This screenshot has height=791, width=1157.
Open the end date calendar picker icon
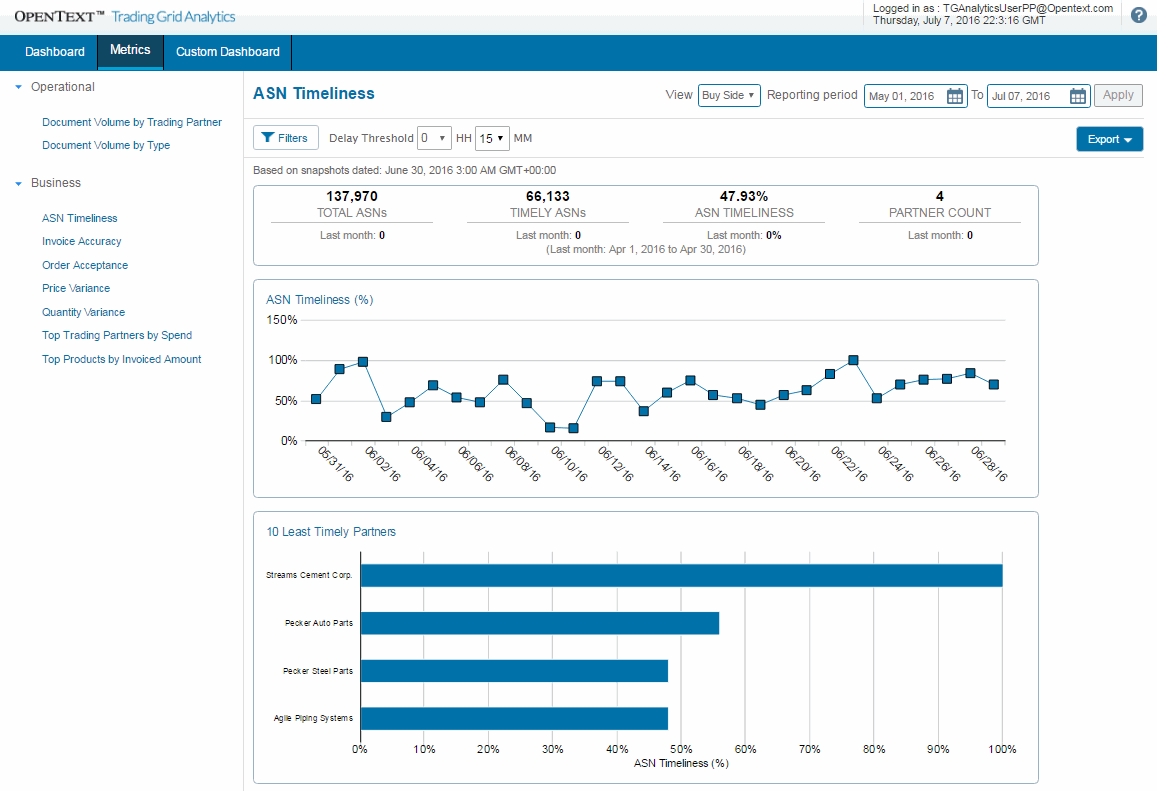click(x=1078, y=96)
